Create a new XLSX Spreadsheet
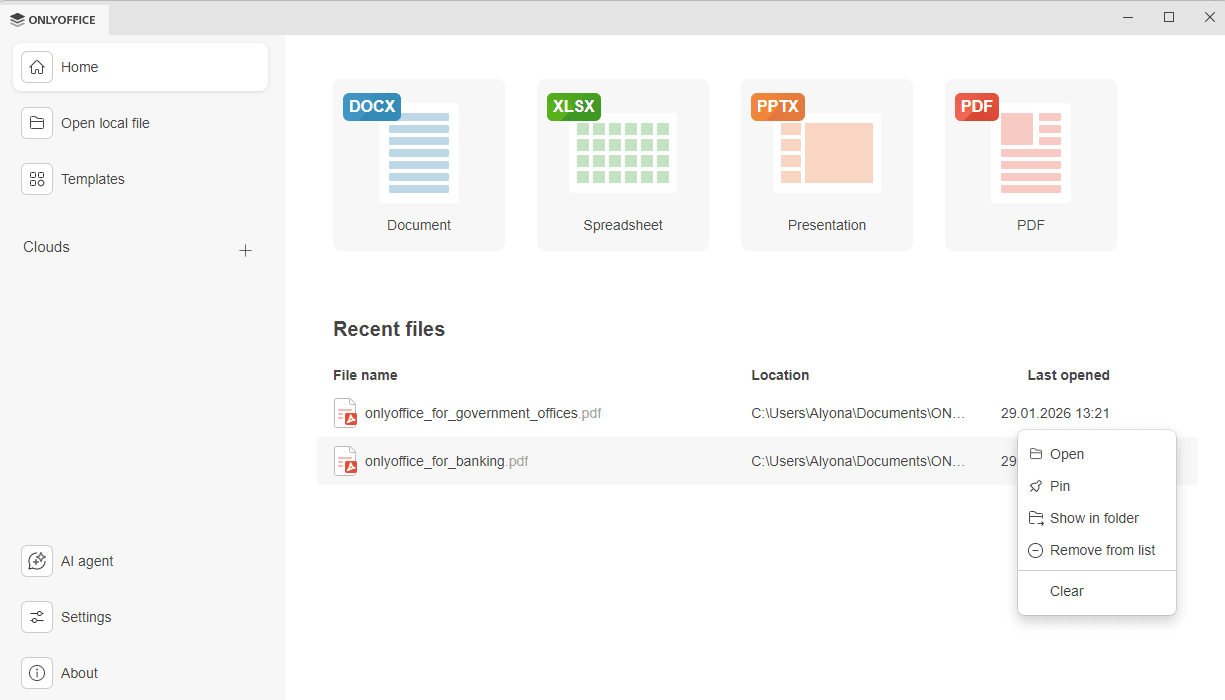1225x700 pixels. pyautogui.click(x=623, y=165)
